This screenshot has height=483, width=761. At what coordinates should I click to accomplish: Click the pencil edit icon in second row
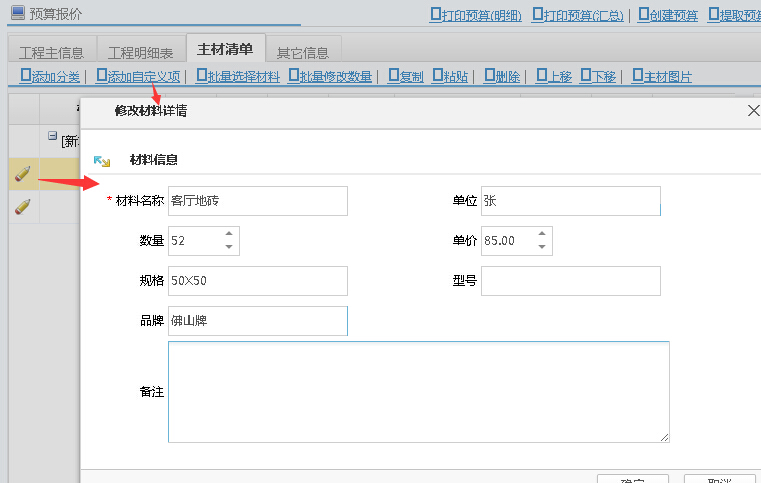pyautogui.click(x=22, y=207)
